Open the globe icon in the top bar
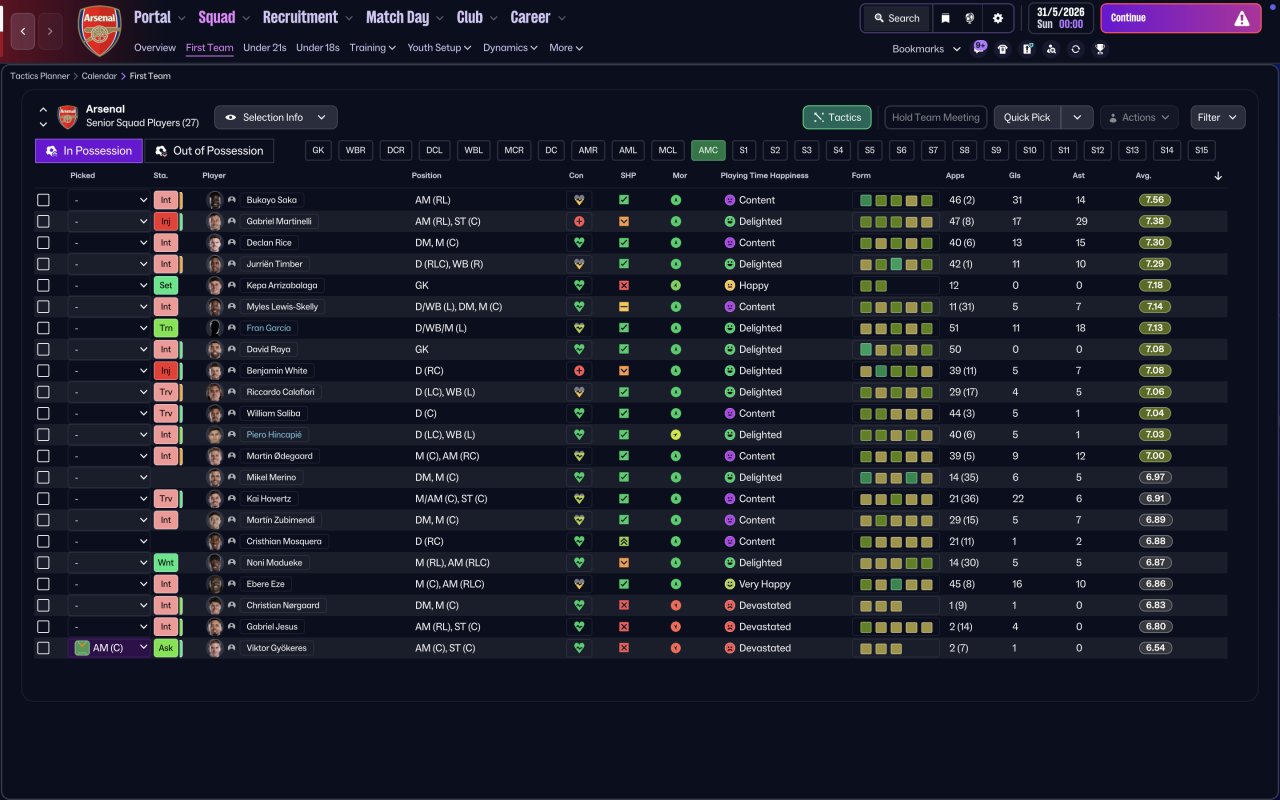Screen dimensions: 1280x800 pos(969,18)
